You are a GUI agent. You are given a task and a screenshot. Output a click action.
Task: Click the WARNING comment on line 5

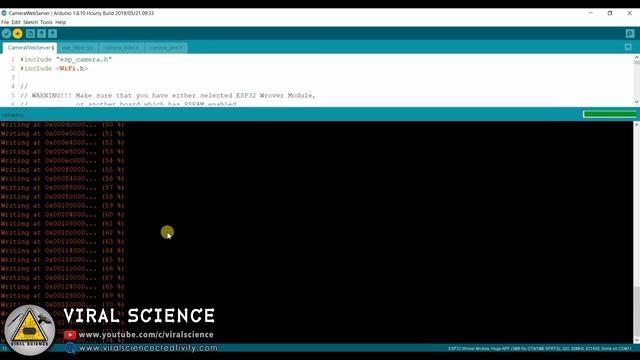(168, 96)
